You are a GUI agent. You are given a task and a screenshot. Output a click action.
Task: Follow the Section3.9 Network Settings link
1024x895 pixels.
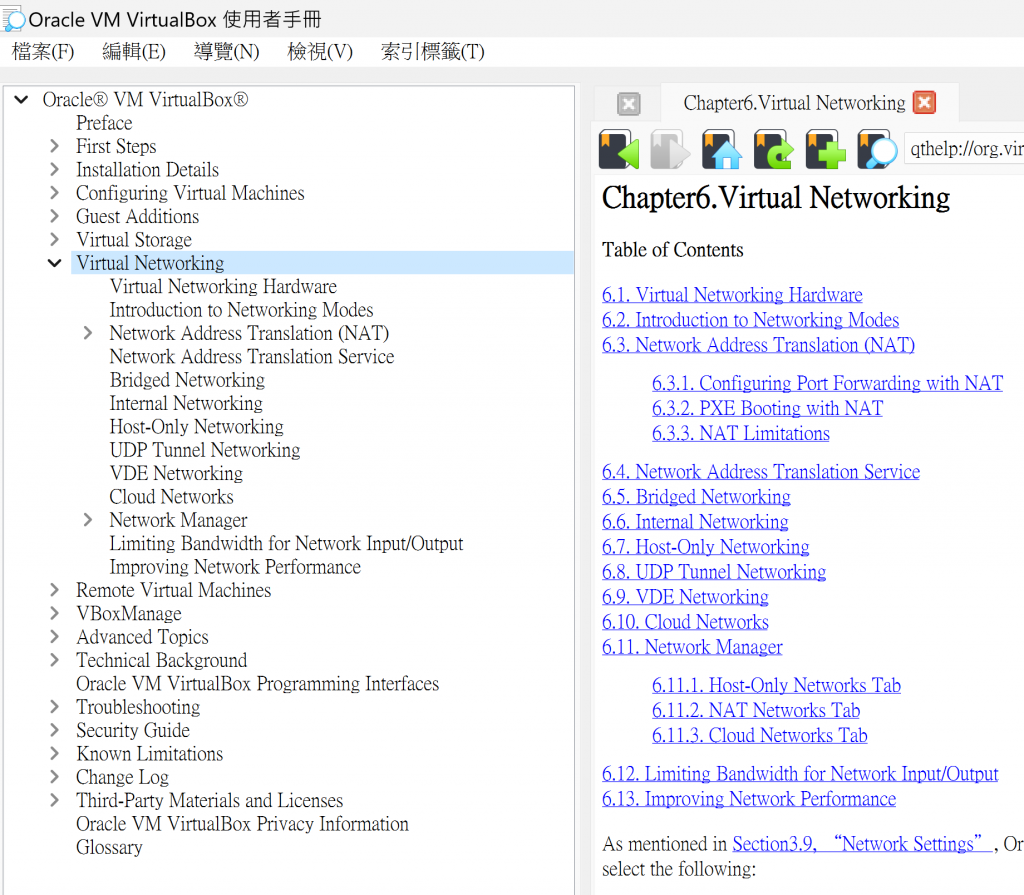coord(863,844)
